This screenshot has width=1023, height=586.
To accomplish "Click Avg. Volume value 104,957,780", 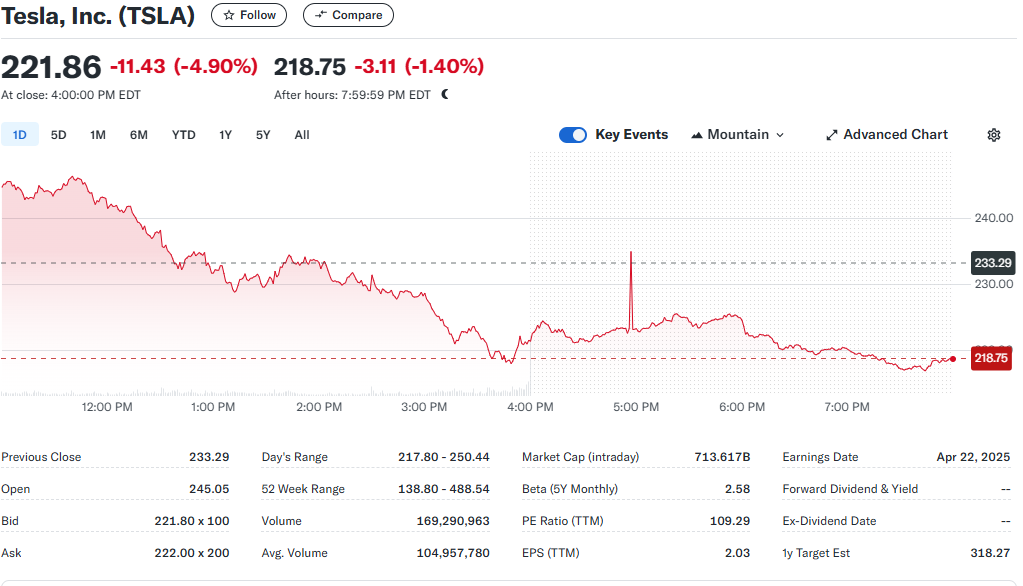I will tap(453, 553).
